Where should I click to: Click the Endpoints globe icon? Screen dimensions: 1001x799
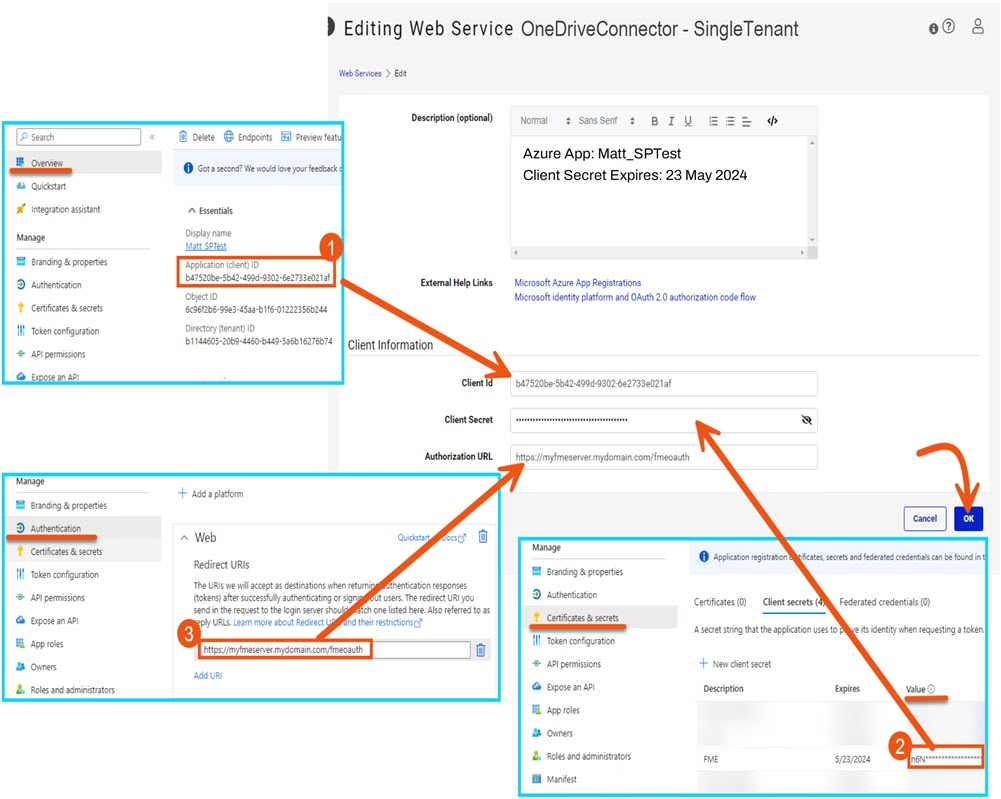229,137
